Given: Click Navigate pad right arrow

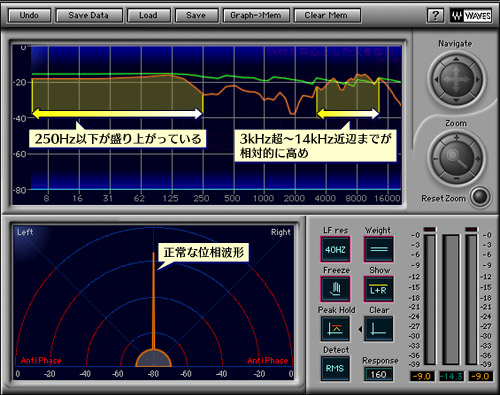Looking at the screenshot, I should pos(478,80).
